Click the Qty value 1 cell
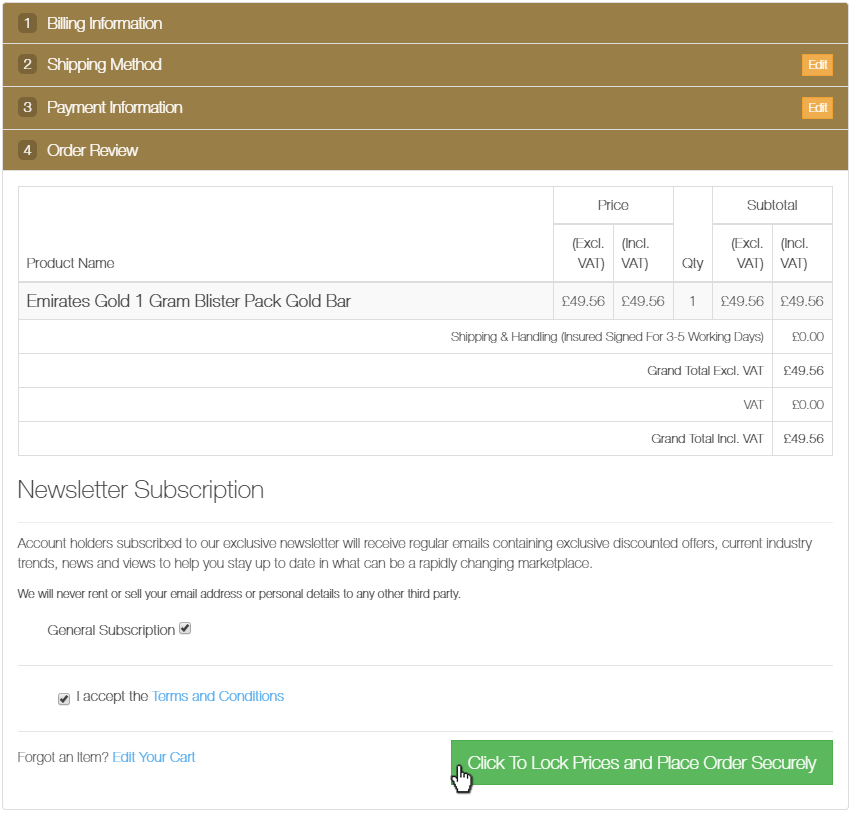Screen dimensions: 853x814 pyautogui.click(x=693, y=301)
